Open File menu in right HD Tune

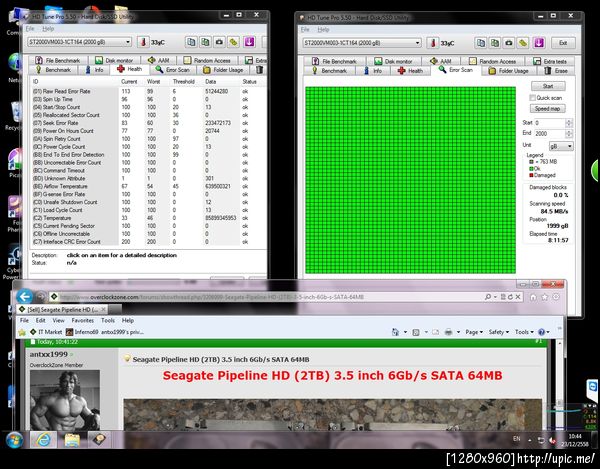[x=305, y=29]
